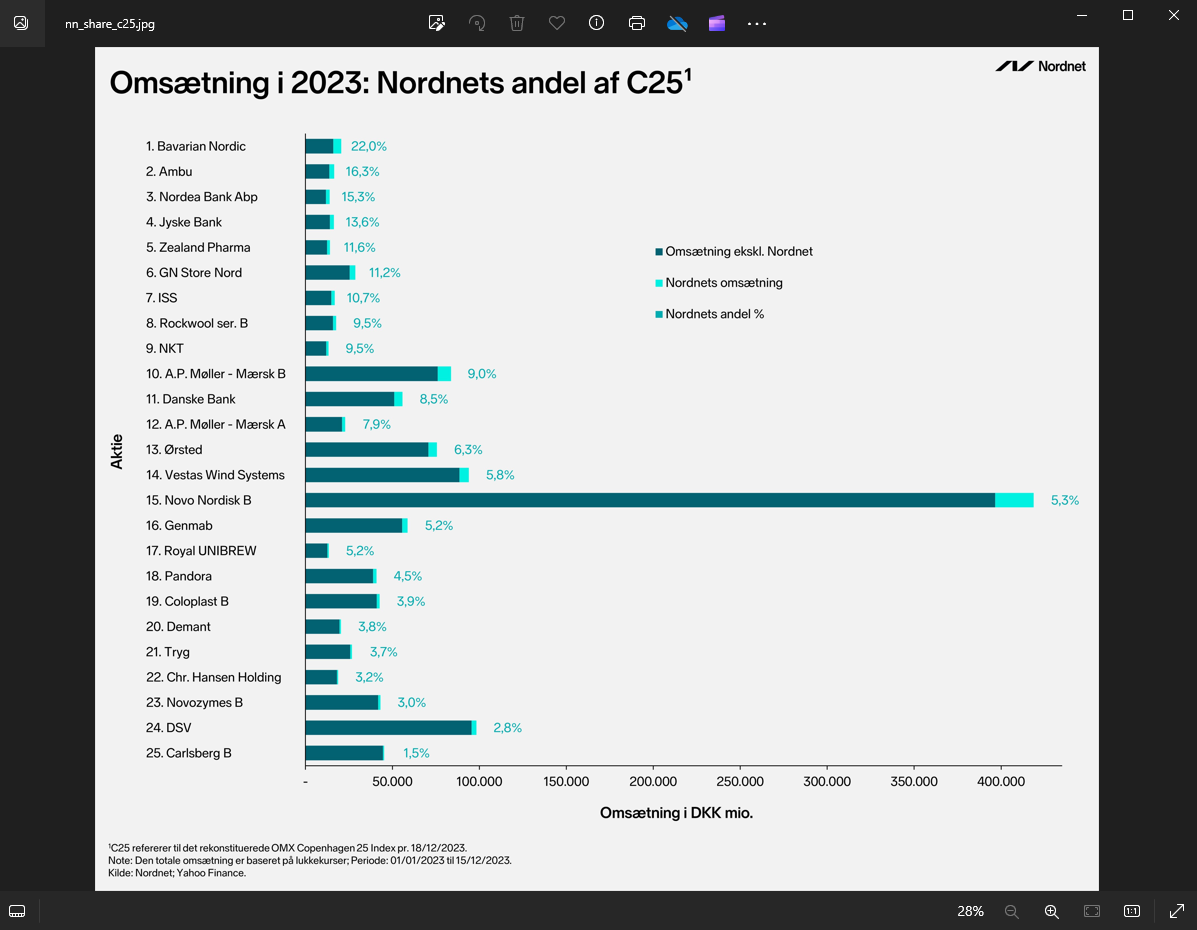Screen dimensions: 1197x930
Task: Click the 14. Vestas Wind Systems label
Action: tap(215, 474)
